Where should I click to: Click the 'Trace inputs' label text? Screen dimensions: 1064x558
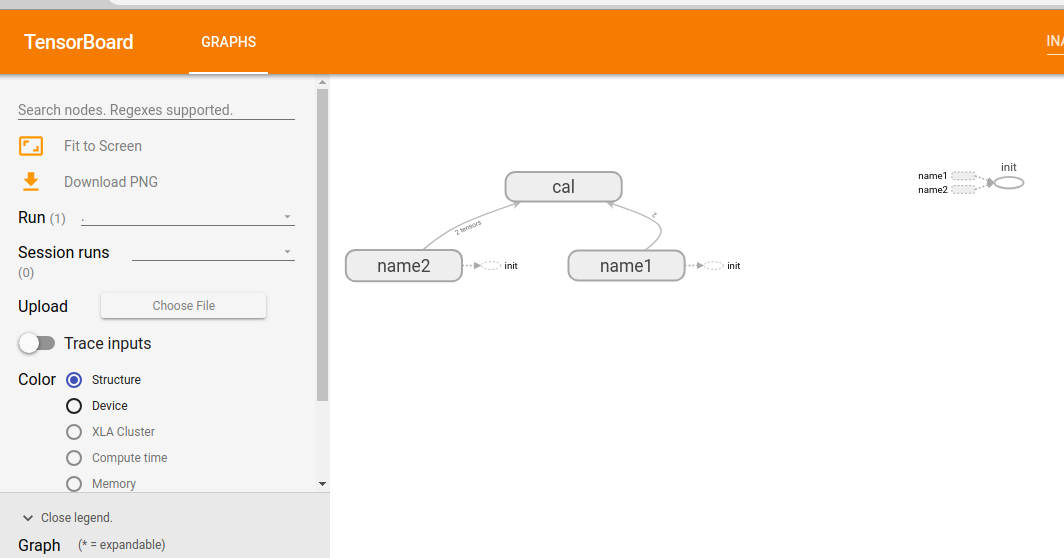[x=108, y=343]
